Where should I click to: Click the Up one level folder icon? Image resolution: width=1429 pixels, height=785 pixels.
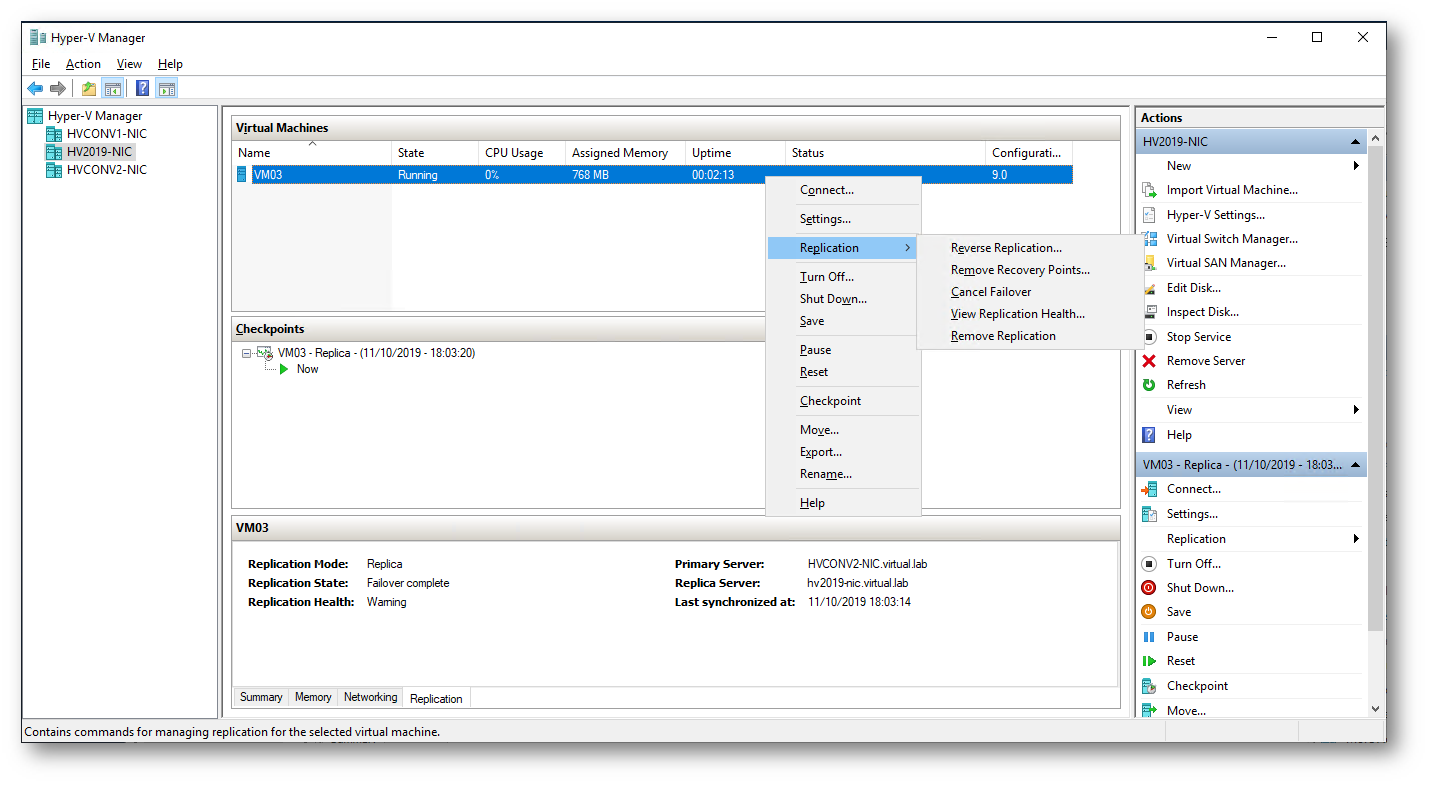tap(89, 88)
